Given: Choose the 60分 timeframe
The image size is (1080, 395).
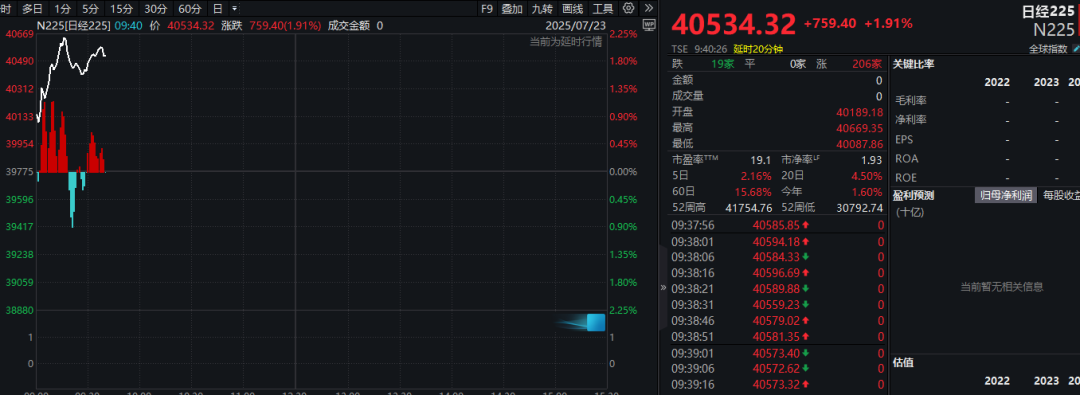Looking at the screenshot, I should point(190,9).
